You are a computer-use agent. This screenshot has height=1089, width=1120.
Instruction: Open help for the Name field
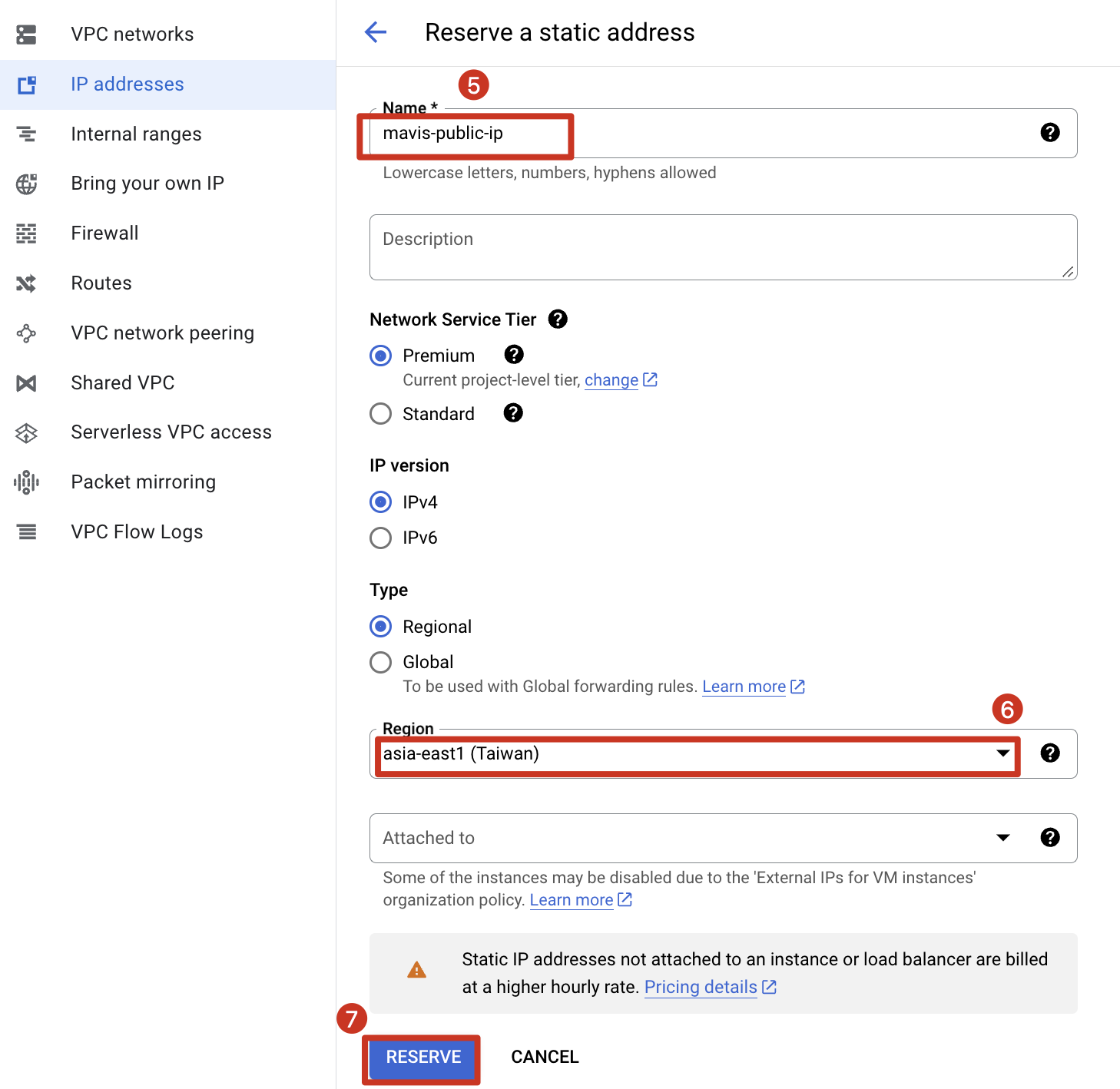pos(1049,133)
